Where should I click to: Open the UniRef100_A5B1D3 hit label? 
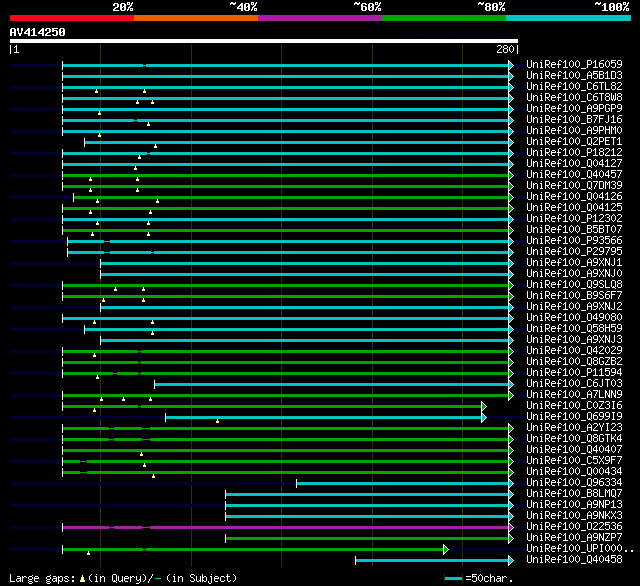(574, 75)
